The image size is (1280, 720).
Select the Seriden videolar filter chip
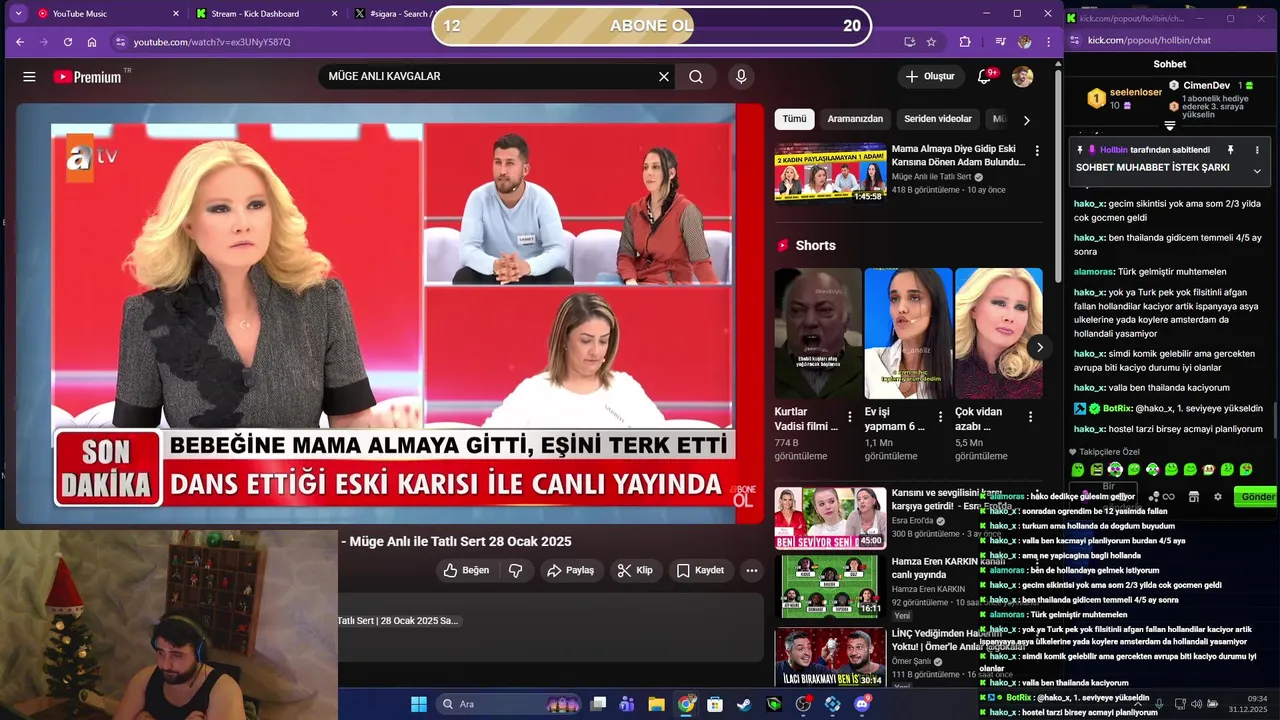coord(938,119)
